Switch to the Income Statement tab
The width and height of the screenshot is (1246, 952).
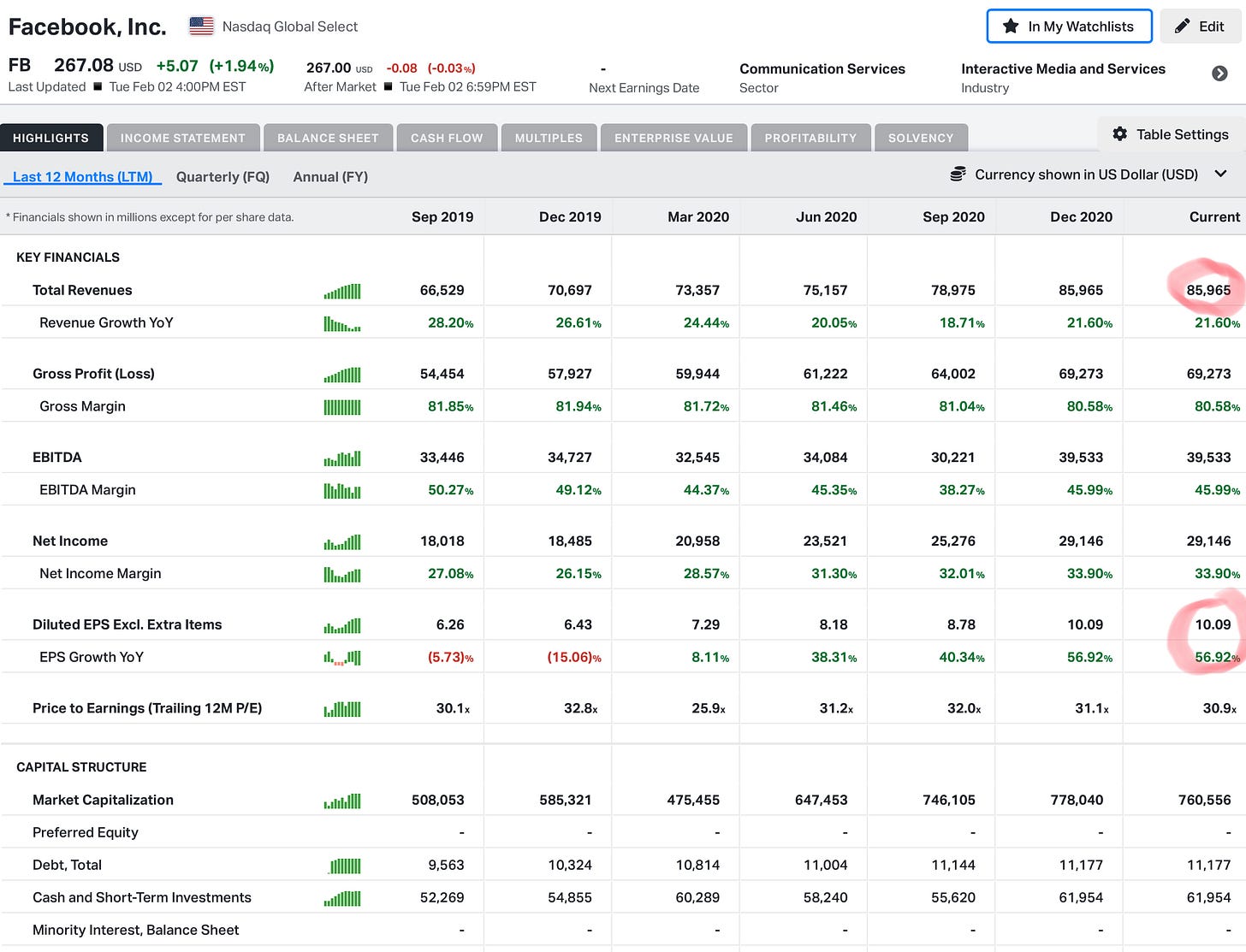[183, 138]
